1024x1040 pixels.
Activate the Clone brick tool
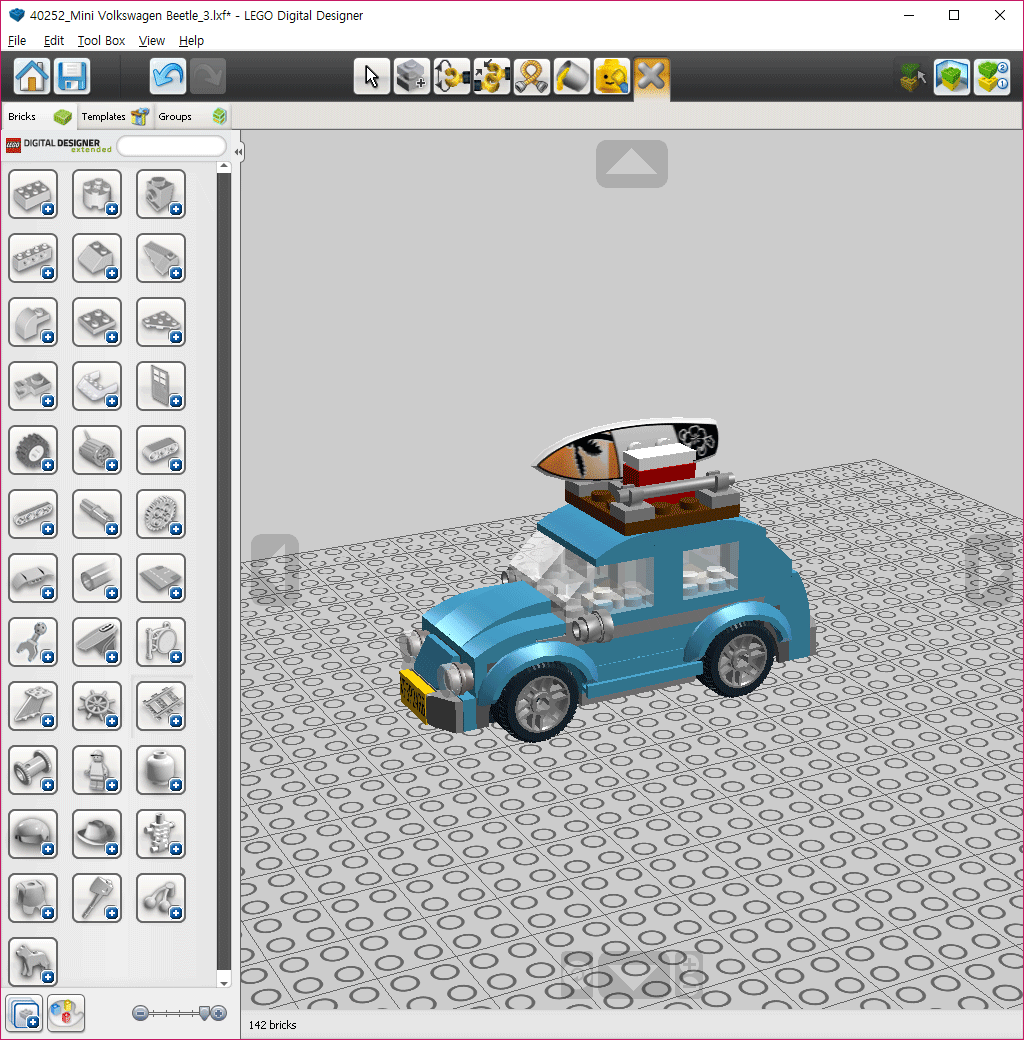point(412,77)
